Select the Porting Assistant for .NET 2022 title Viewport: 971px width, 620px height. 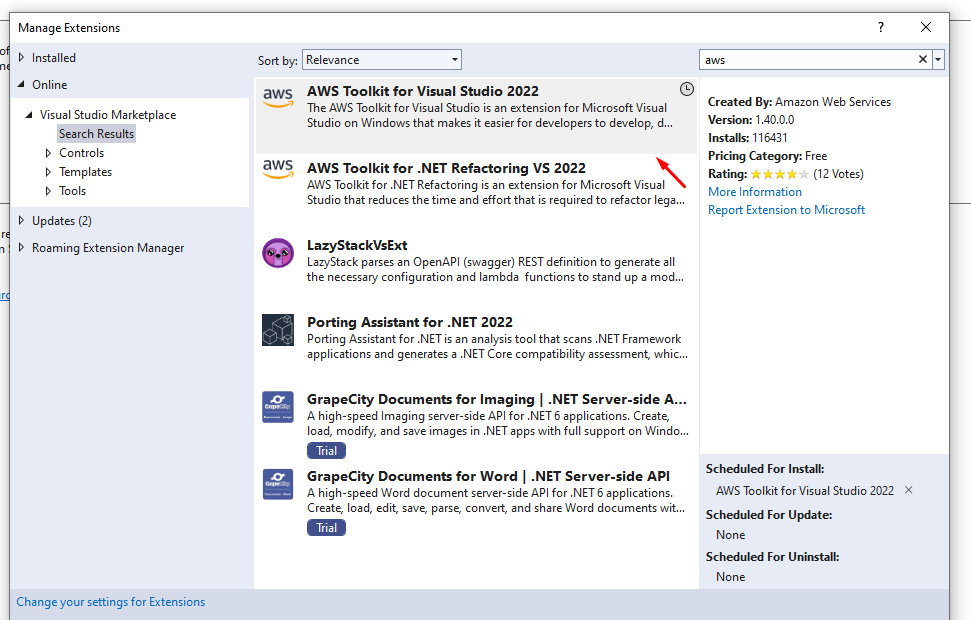(x=410, y=322)
